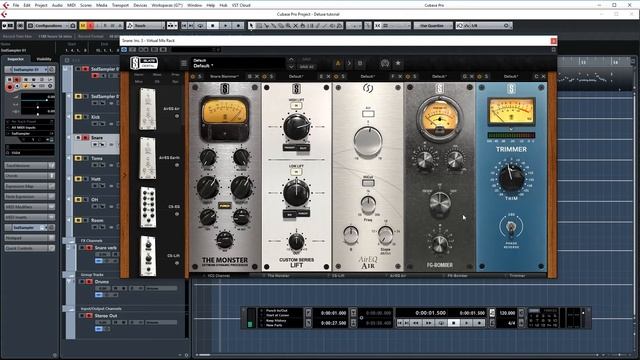Screen dimensions: 640x360
Task: Open the Transport menu
Action: (120, 5)
